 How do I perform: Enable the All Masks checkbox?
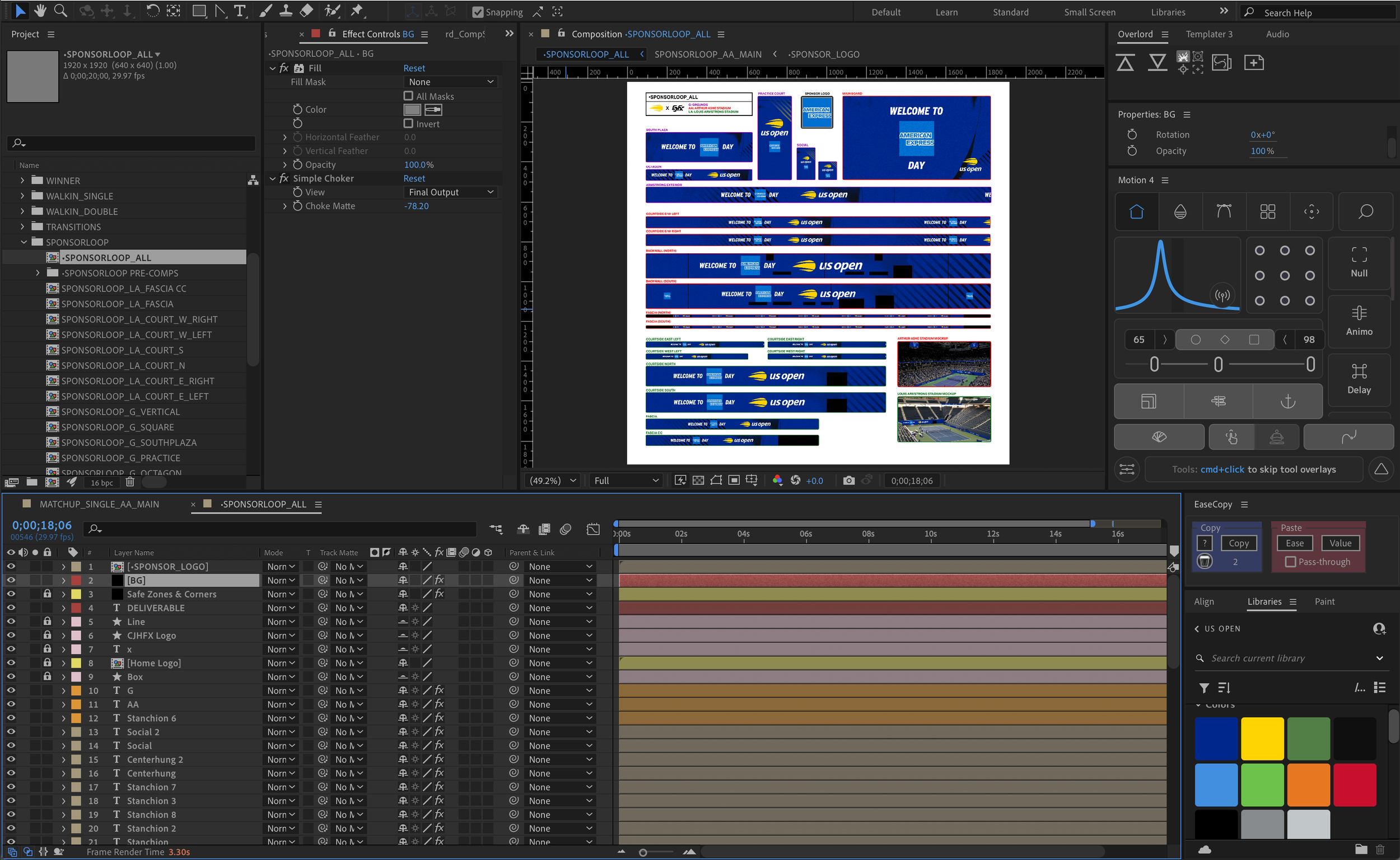click(x=408, y=96)
